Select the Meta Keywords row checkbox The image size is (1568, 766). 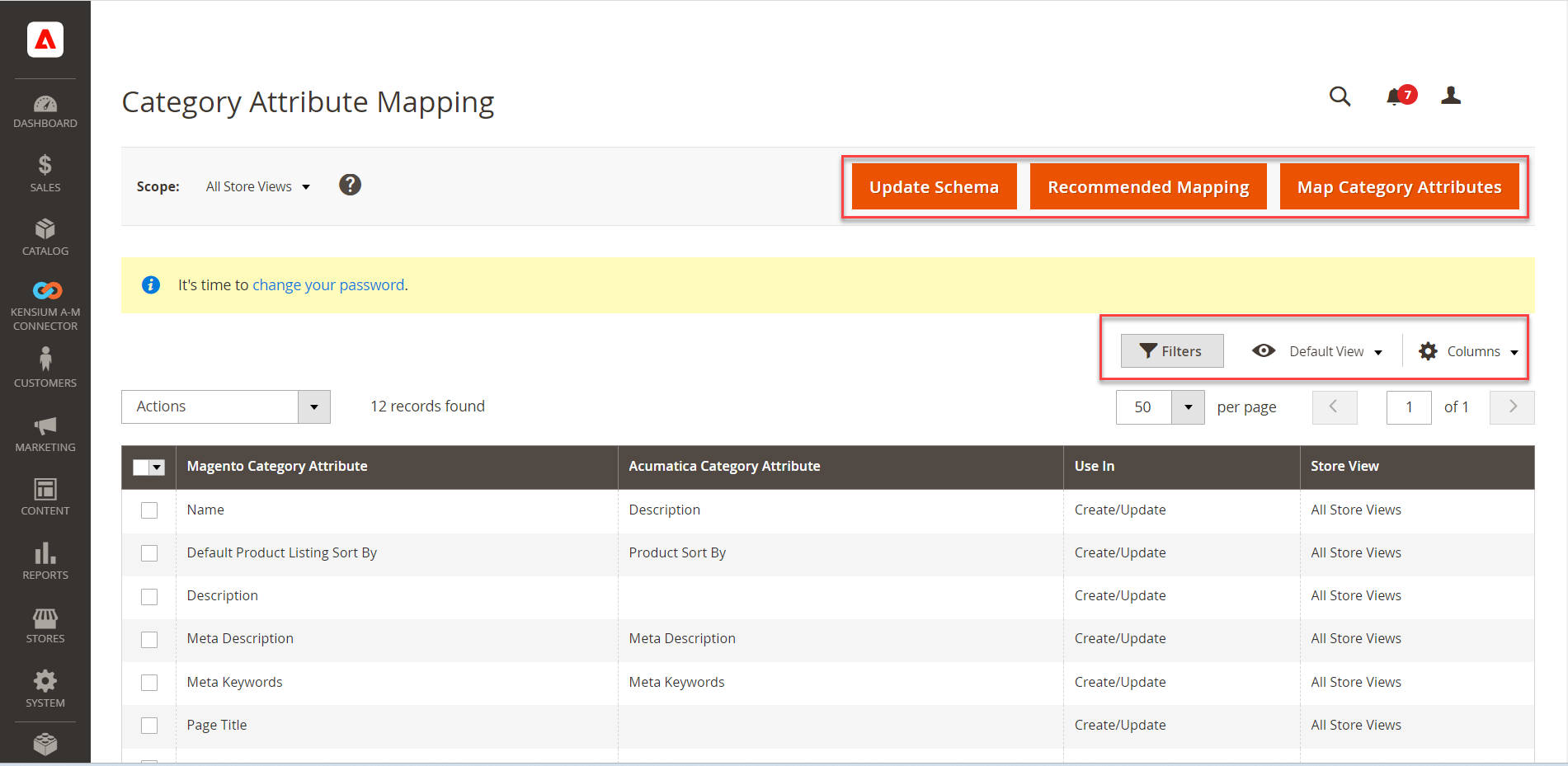(149, 683)
